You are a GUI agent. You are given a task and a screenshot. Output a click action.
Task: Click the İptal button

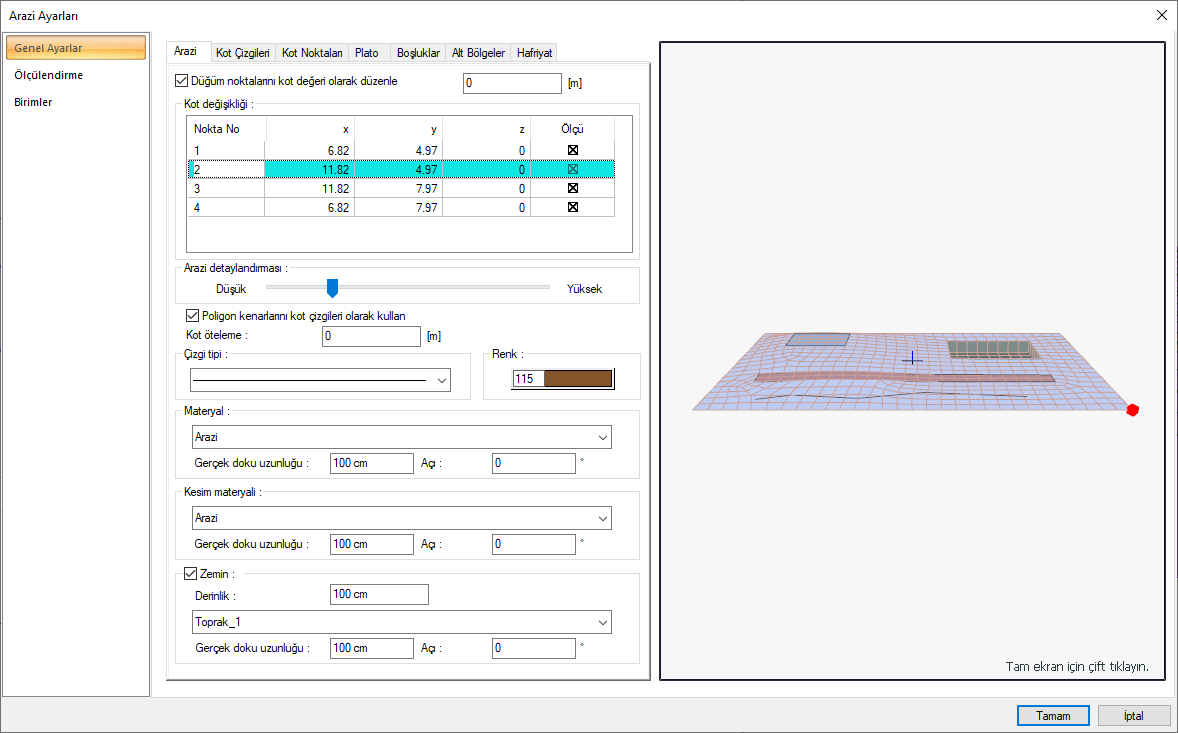[x=1134, y=716]
